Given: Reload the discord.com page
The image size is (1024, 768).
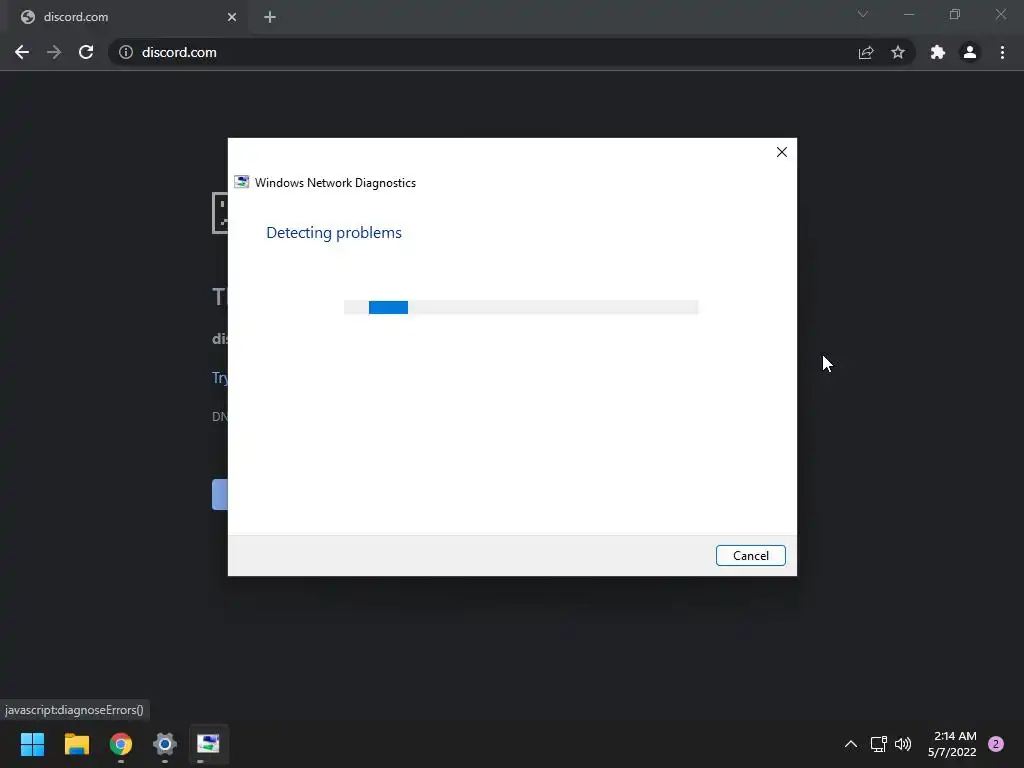Looking at the screenshot, I should click(x=86, y=52).
